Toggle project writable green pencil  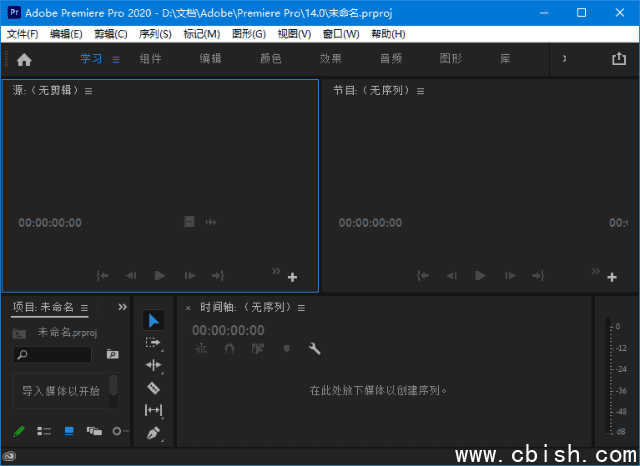19,431
